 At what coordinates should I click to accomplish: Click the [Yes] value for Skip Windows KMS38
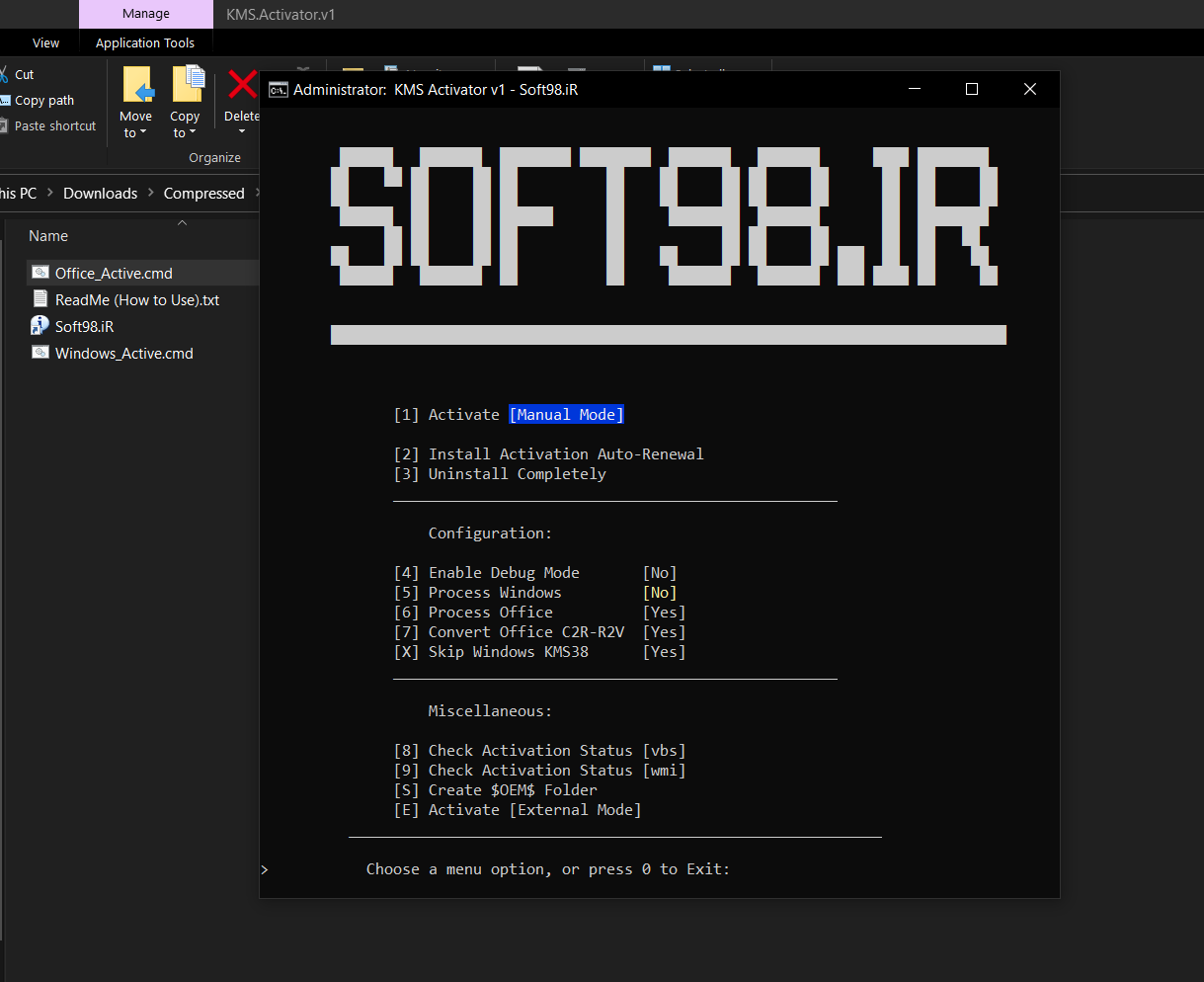(665, 652)
